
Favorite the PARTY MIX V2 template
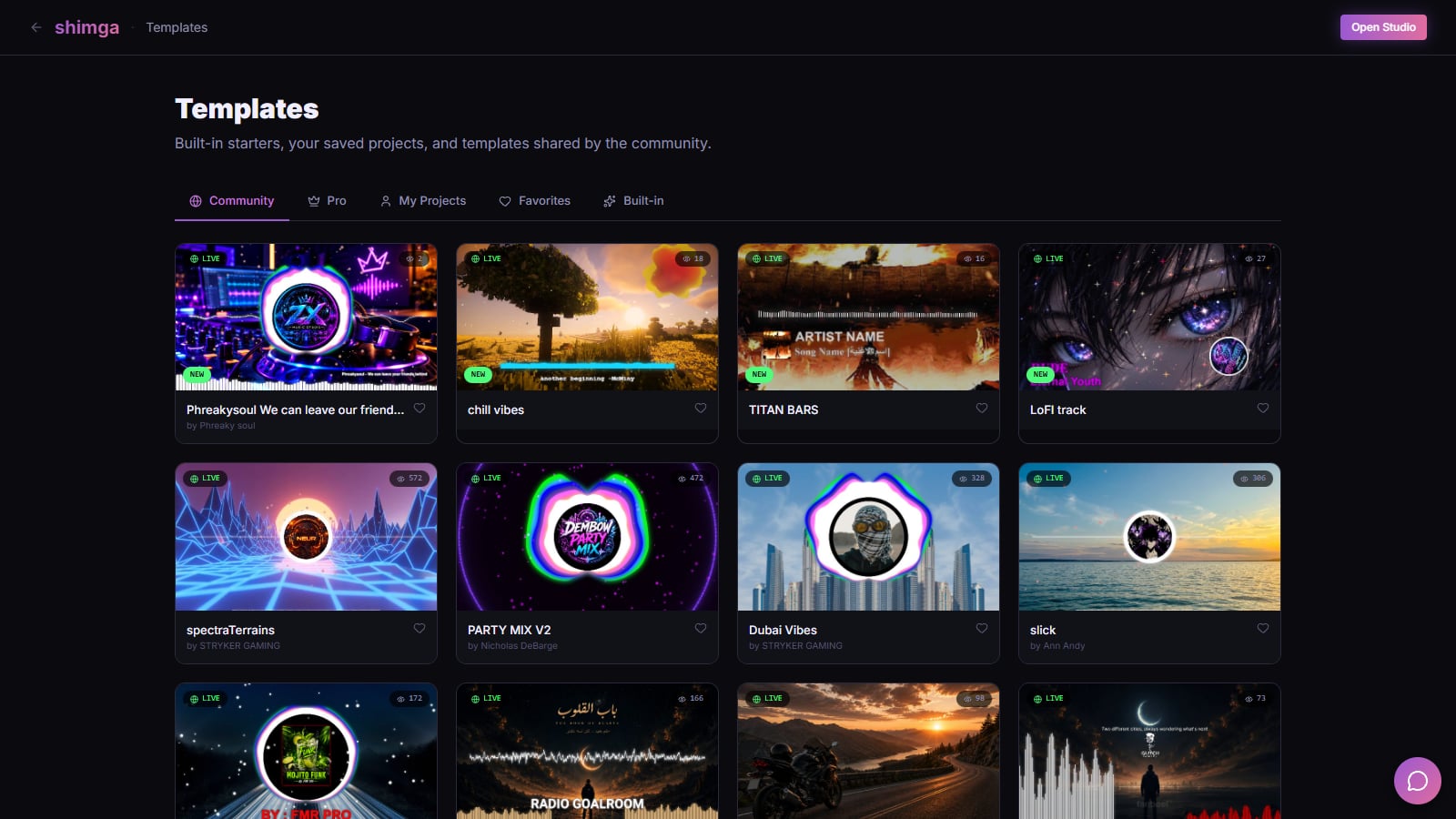[x=701, y=628]
